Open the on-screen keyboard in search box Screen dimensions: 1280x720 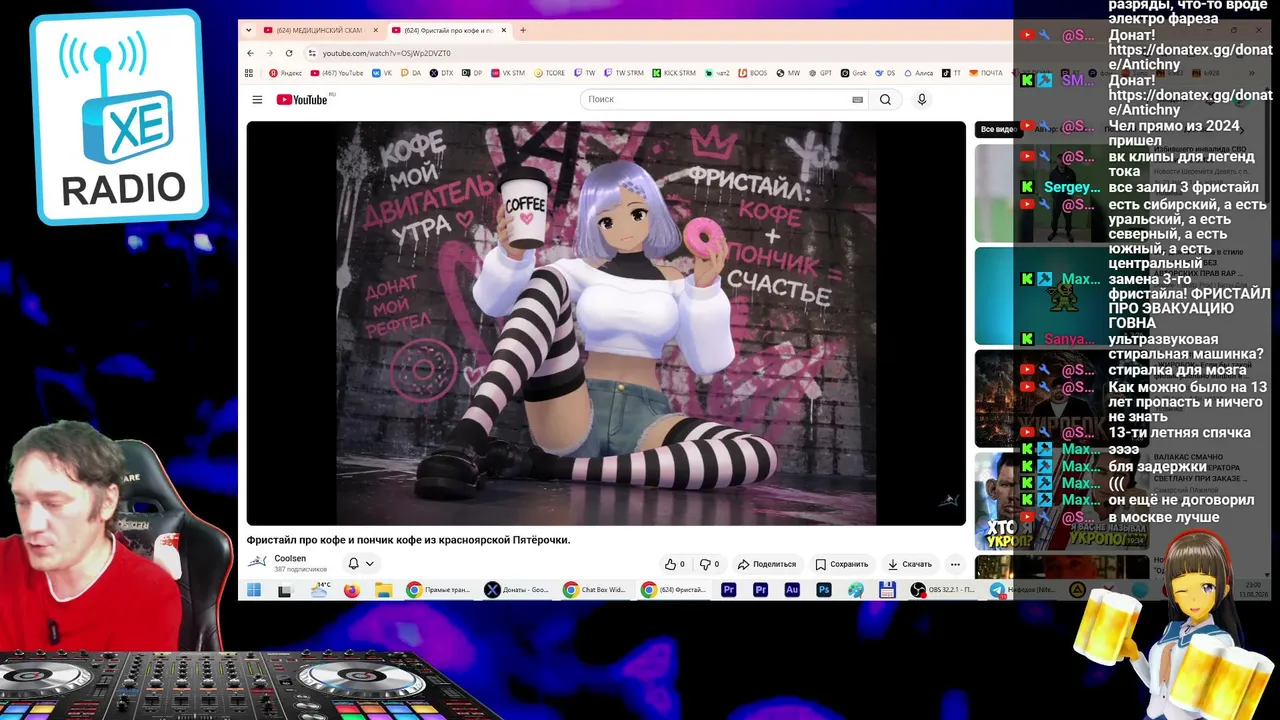click(857, 99)
